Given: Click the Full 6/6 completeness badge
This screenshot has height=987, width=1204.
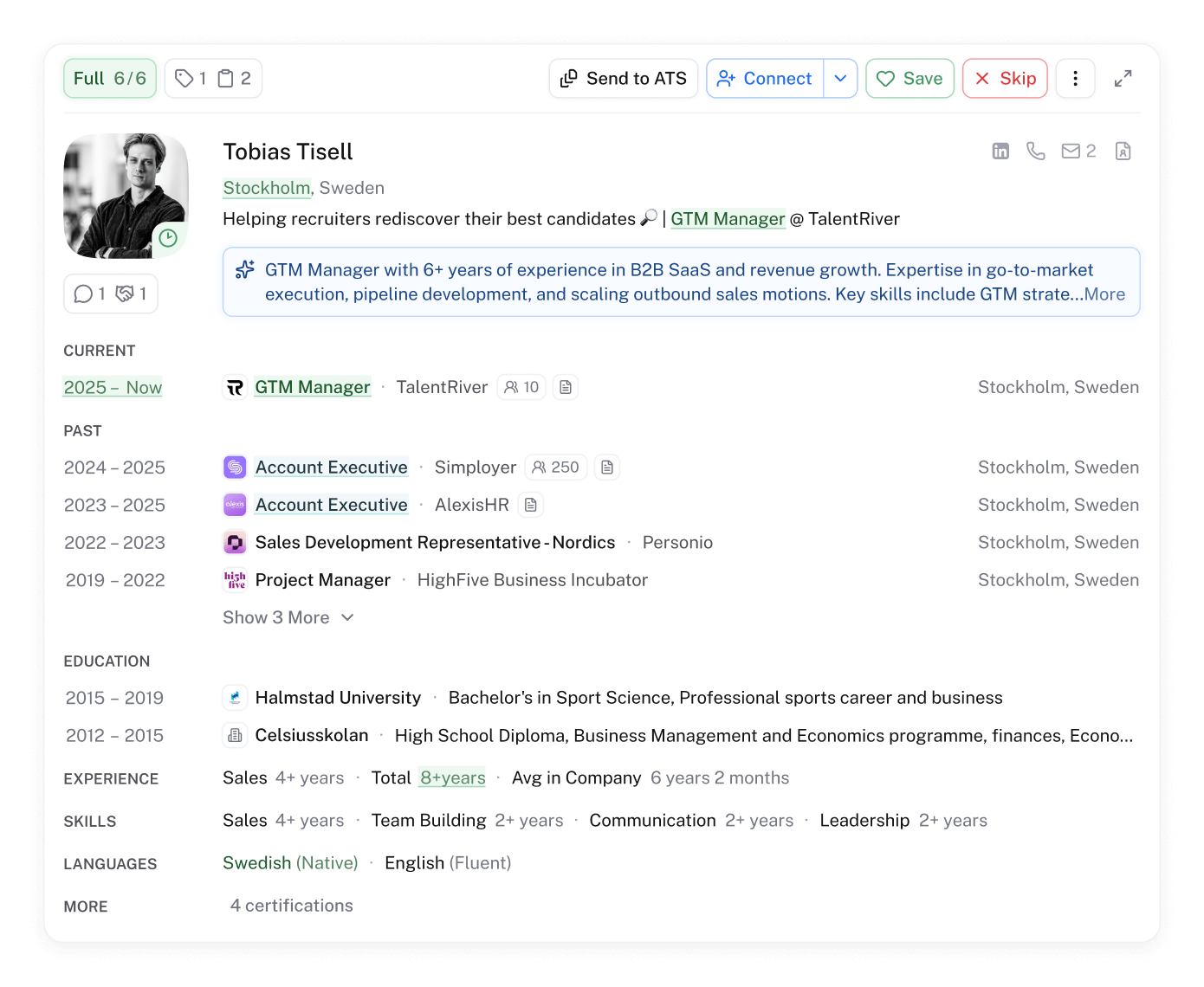Looking at the screenshot, I should pyautogui.click(x=109, y=78).
